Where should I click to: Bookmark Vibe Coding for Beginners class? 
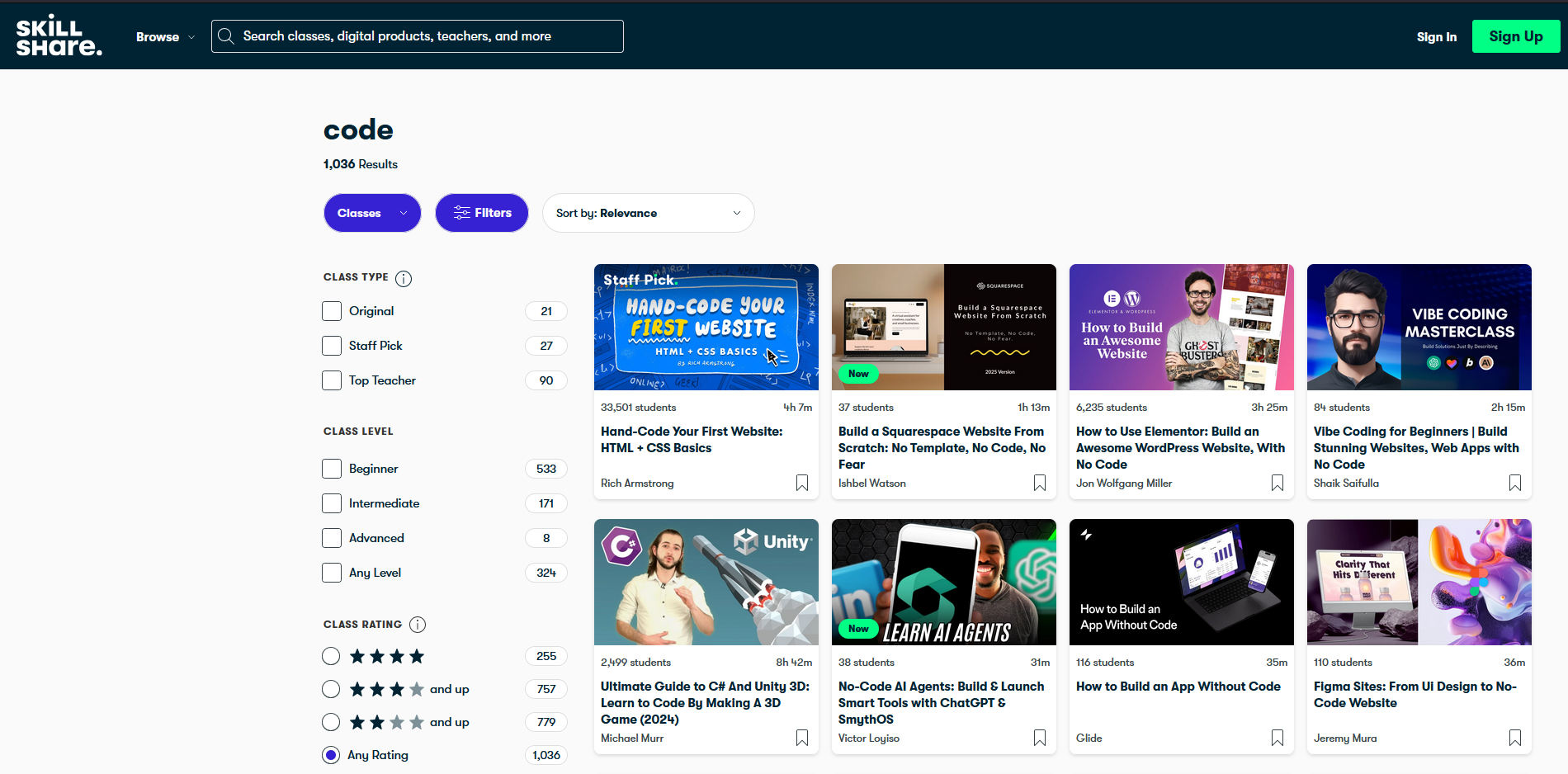tap(1515, 483)
